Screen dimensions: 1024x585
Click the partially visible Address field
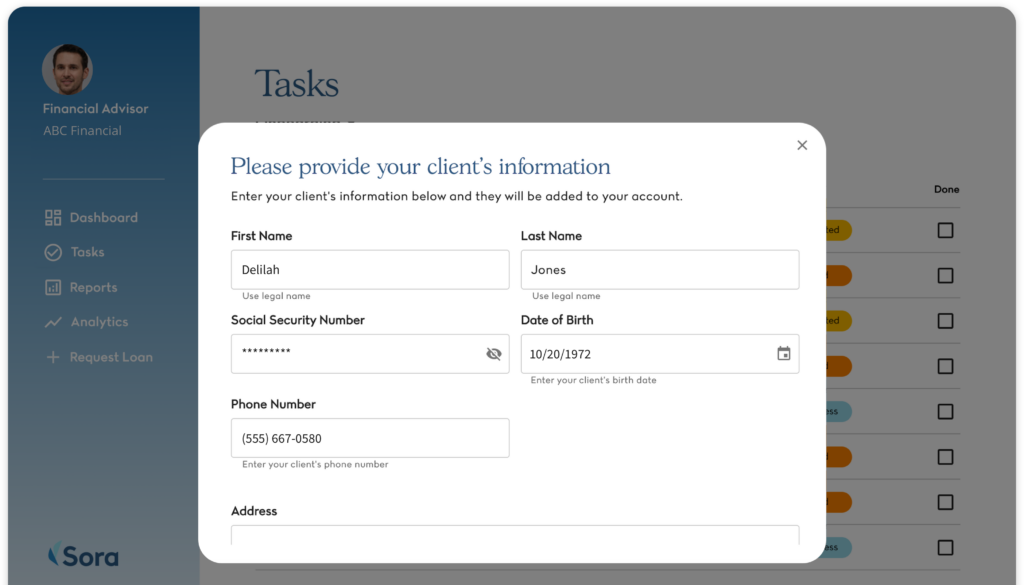515,535
